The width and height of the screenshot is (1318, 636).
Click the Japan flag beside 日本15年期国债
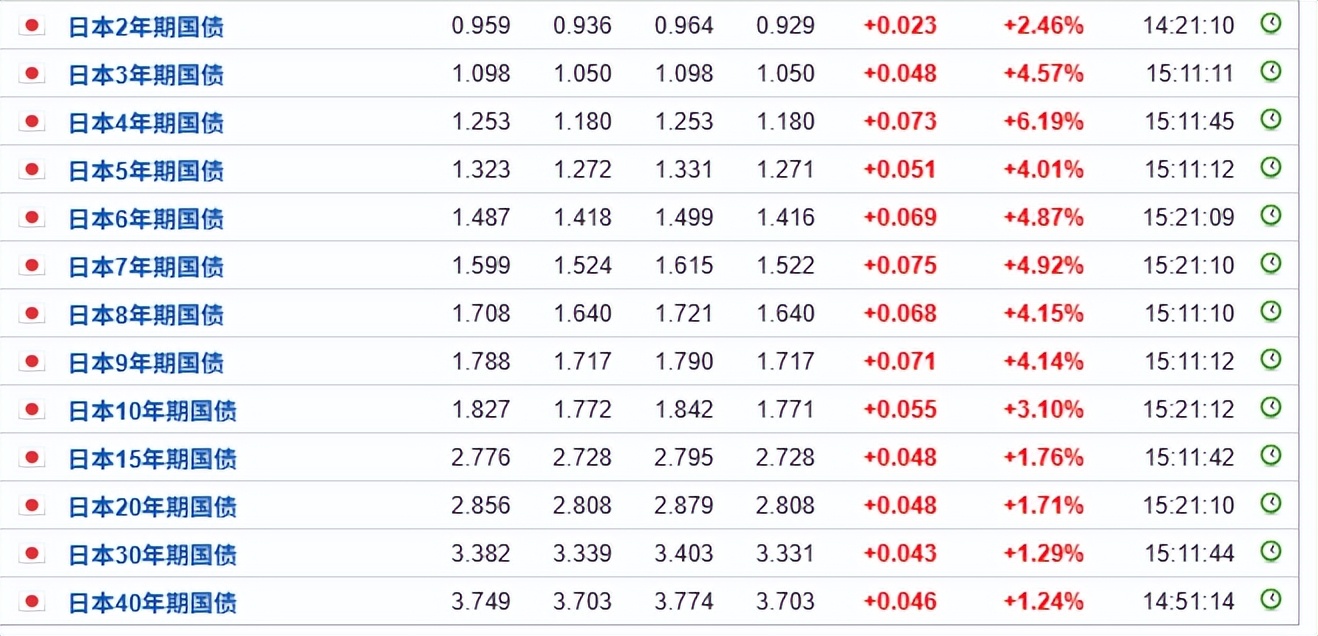coord(32,457)
